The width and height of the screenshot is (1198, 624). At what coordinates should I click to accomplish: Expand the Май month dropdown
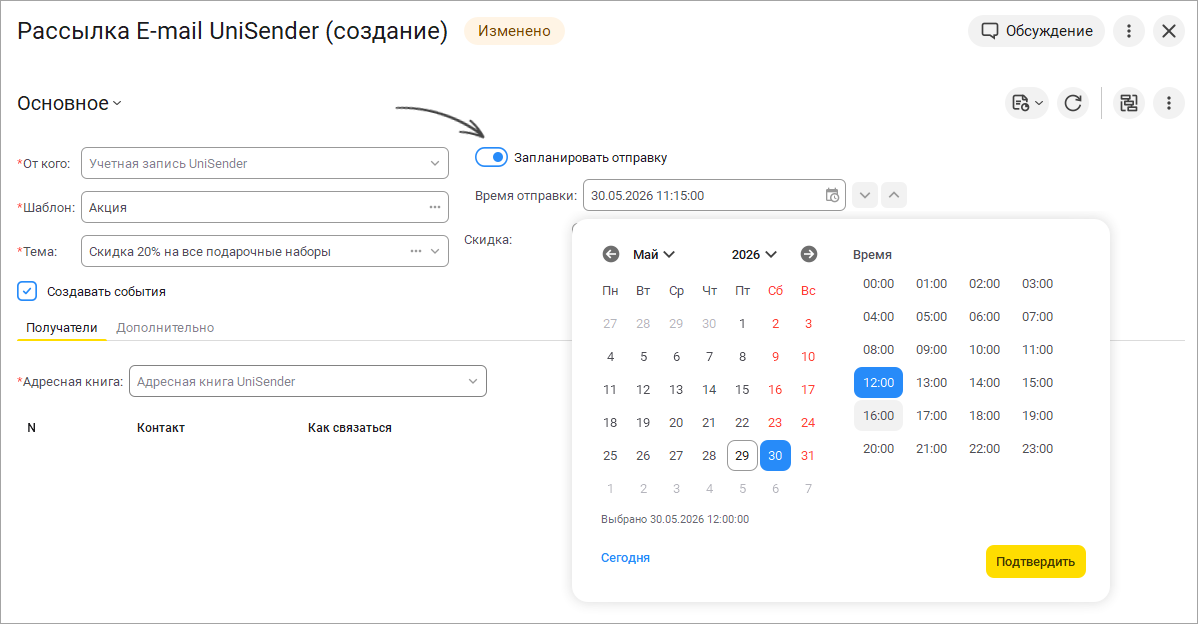tap(653, 254)
